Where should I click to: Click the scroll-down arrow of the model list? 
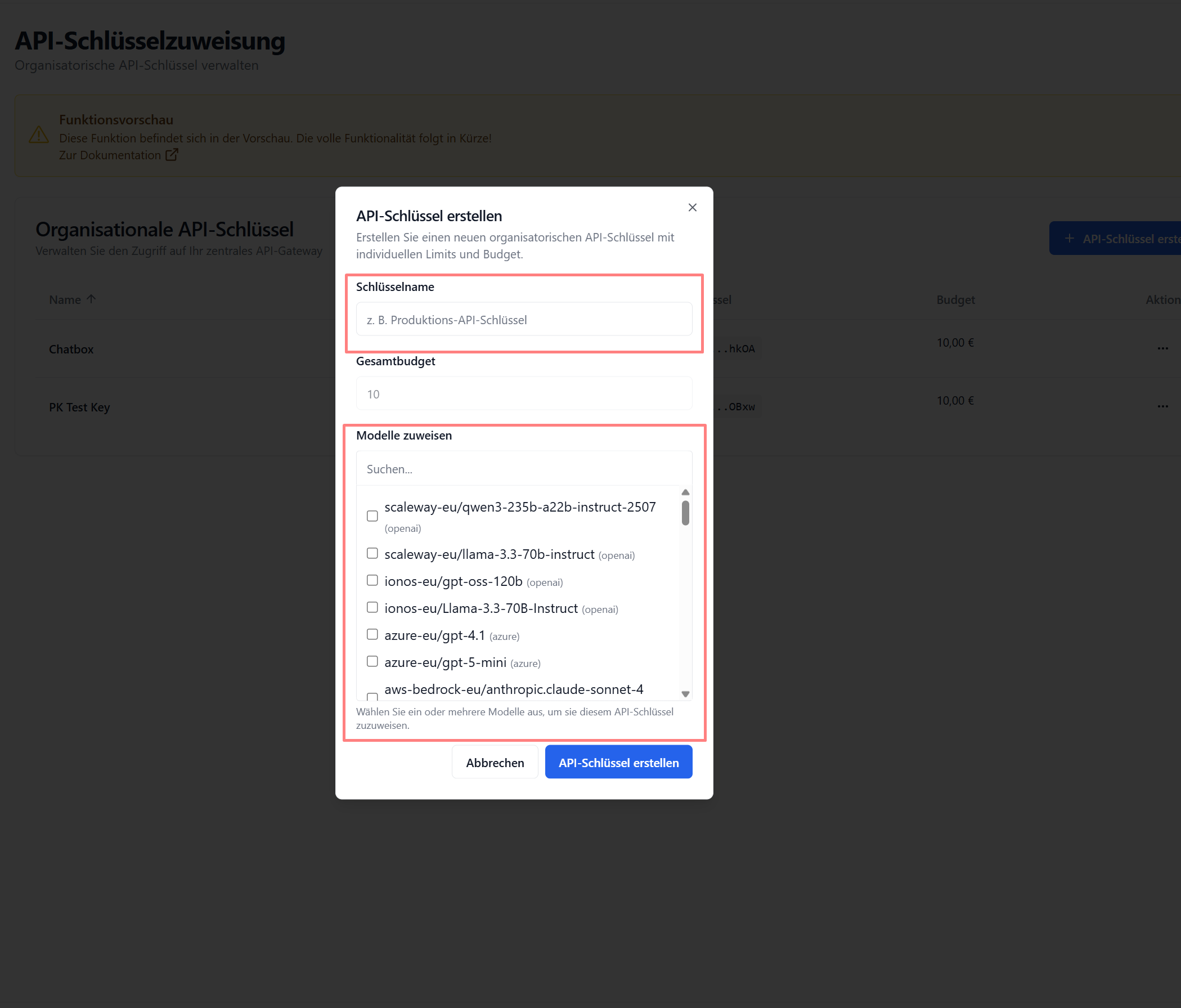pos(686,695)
